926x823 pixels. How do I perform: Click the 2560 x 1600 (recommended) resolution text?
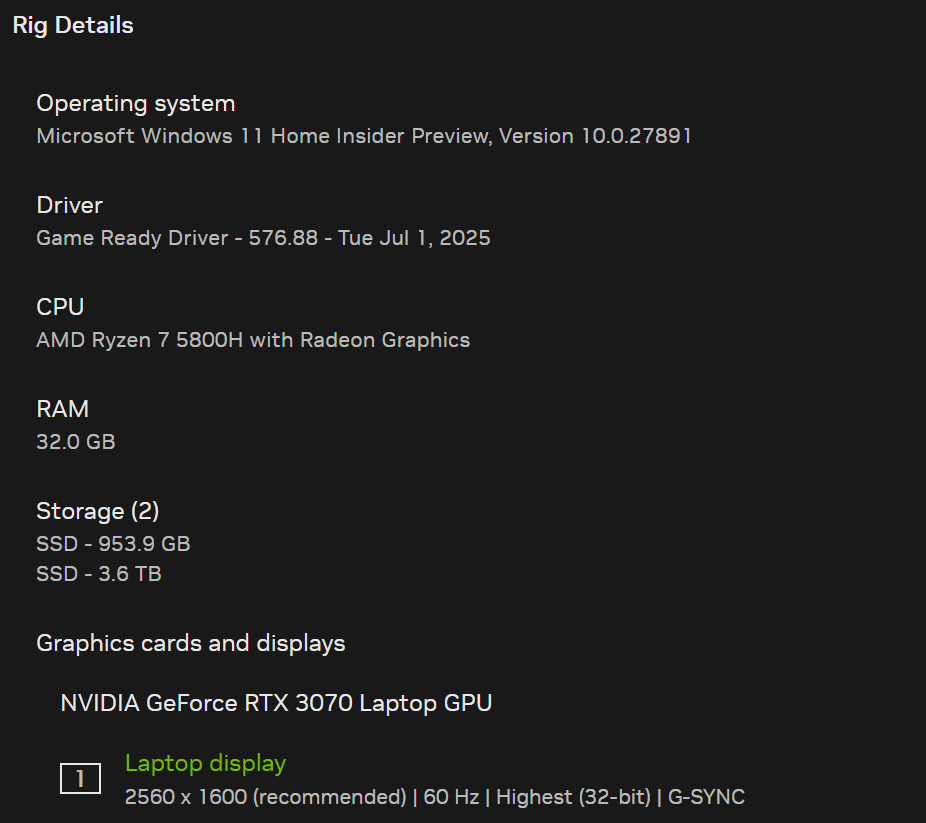click(x=265, y=797)
